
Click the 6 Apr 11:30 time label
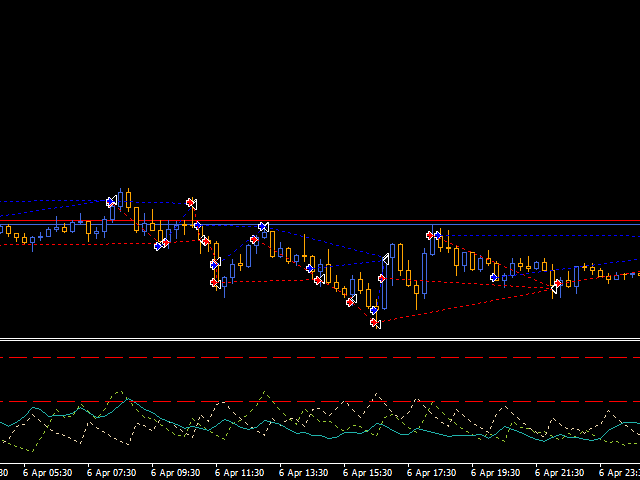[x=239, y=472]
